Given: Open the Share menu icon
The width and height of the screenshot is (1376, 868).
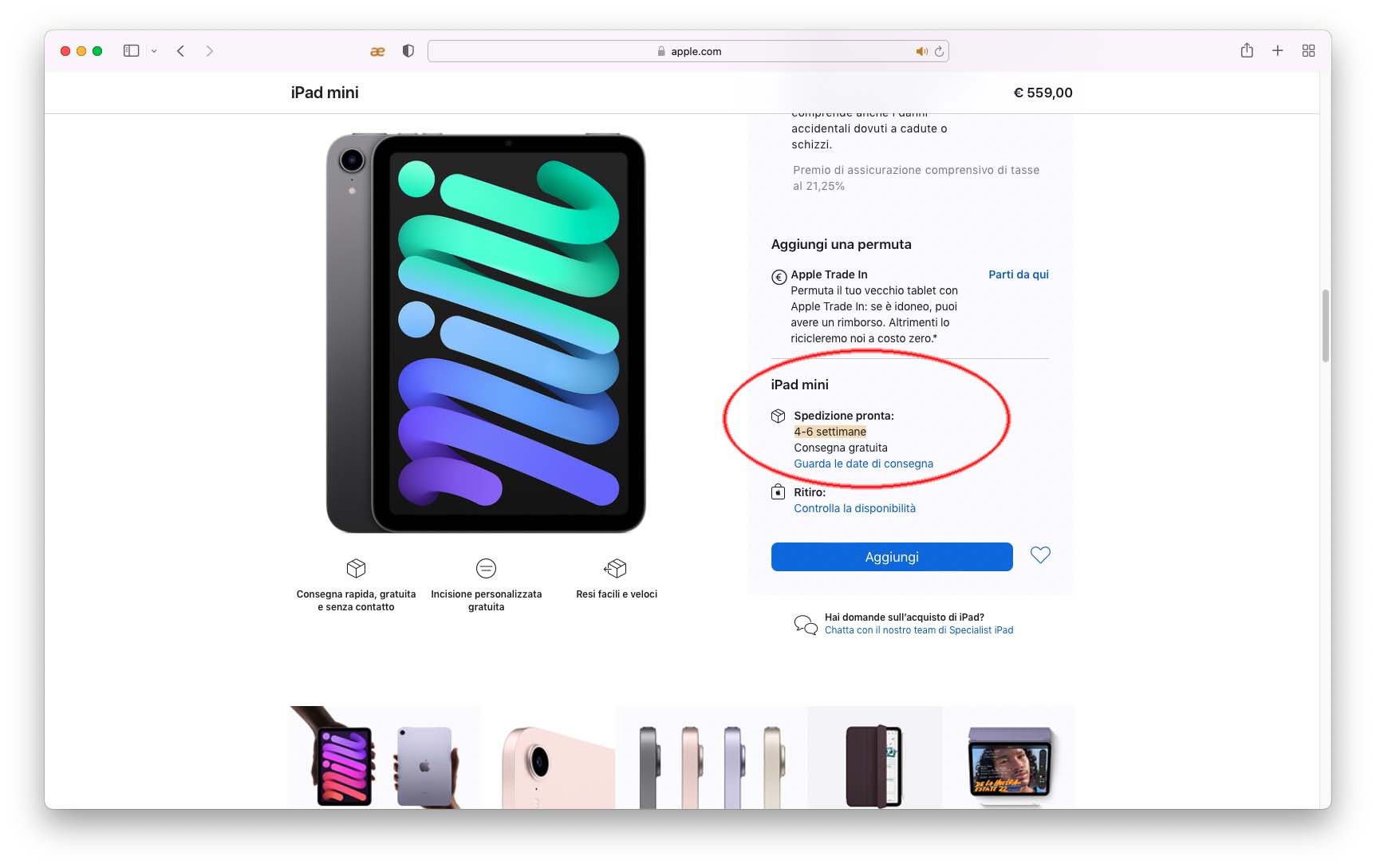Looking at the screenshot, I should click(1247, 50).
